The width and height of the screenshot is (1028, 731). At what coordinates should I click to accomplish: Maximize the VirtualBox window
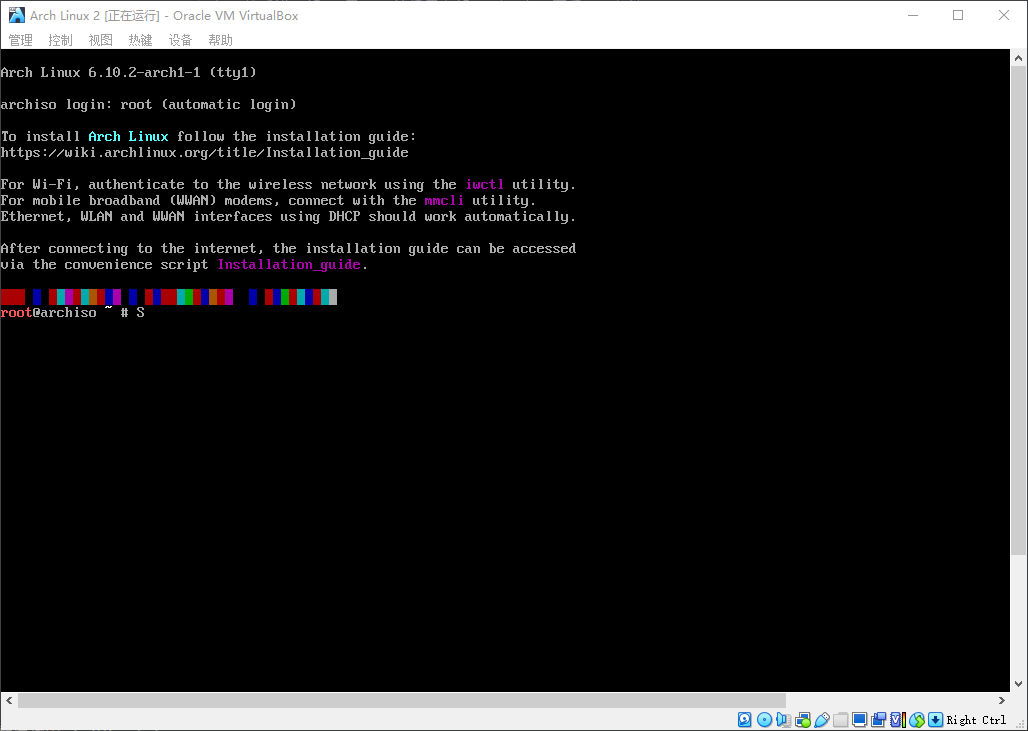pos(958,15)
